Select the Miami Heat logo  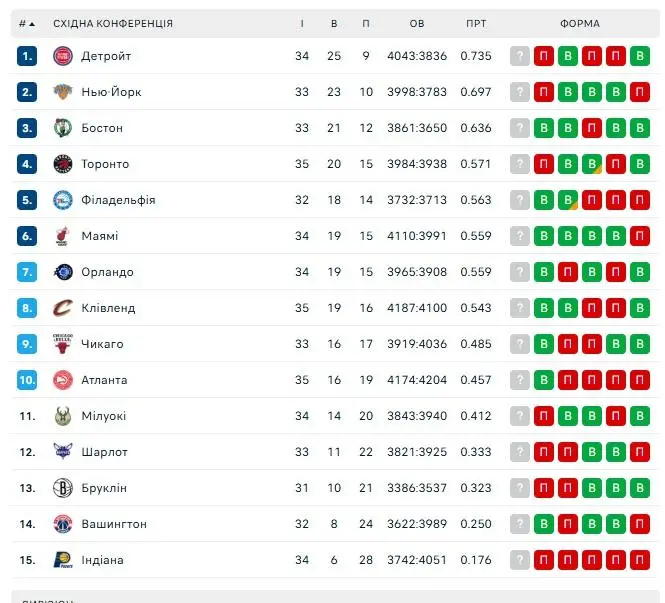tap(63, 236)
